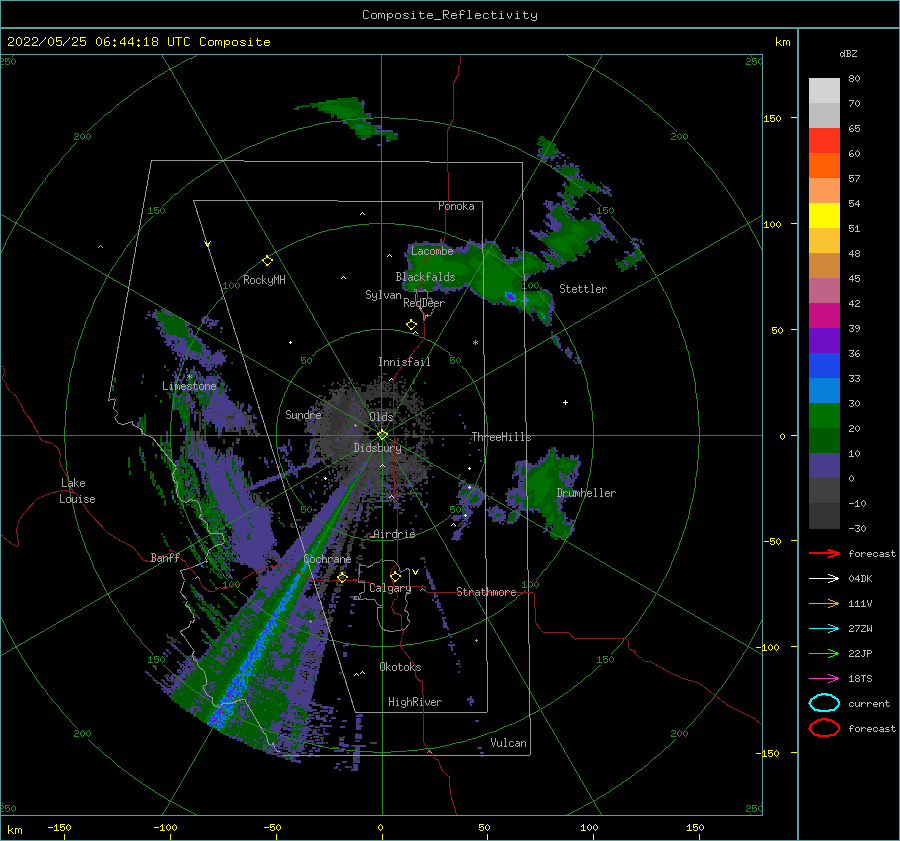Click the cyan current ellipse icon
900x841 pixels.
[x=824, y=703]
